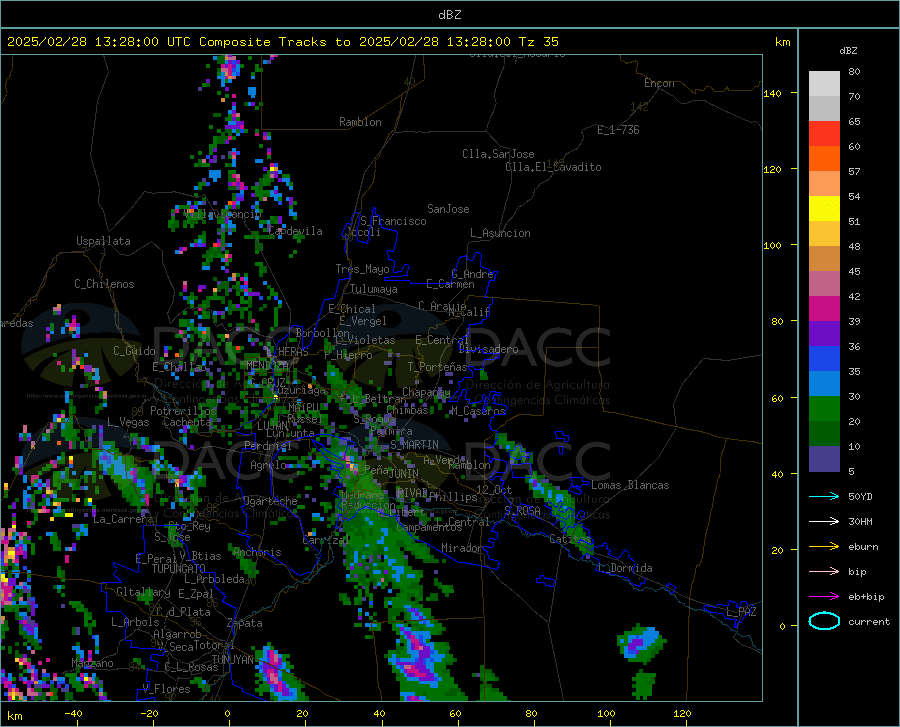Click the 'MENDOZA' city label

point(267,365)
